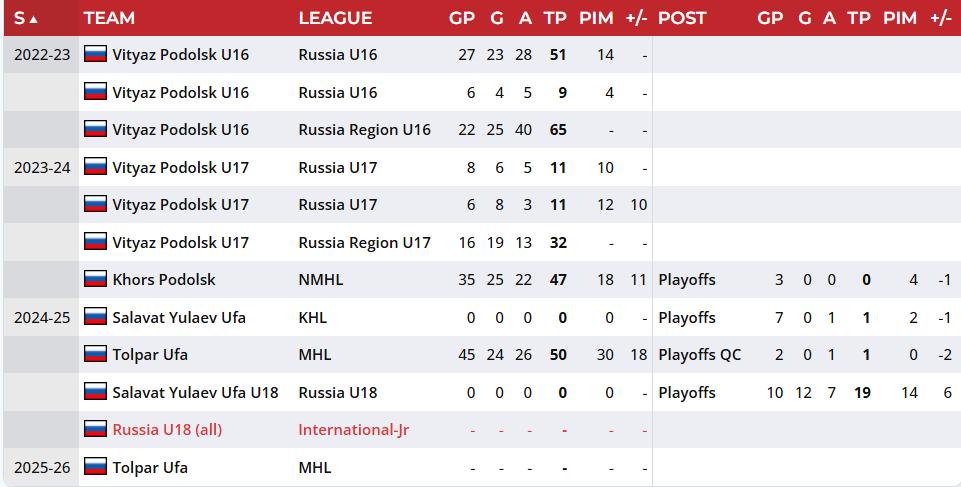Screen dimensions: 961x487
Task: Click the Playoffs QC label for Tolpar Ufa
Action: (699, 355)
